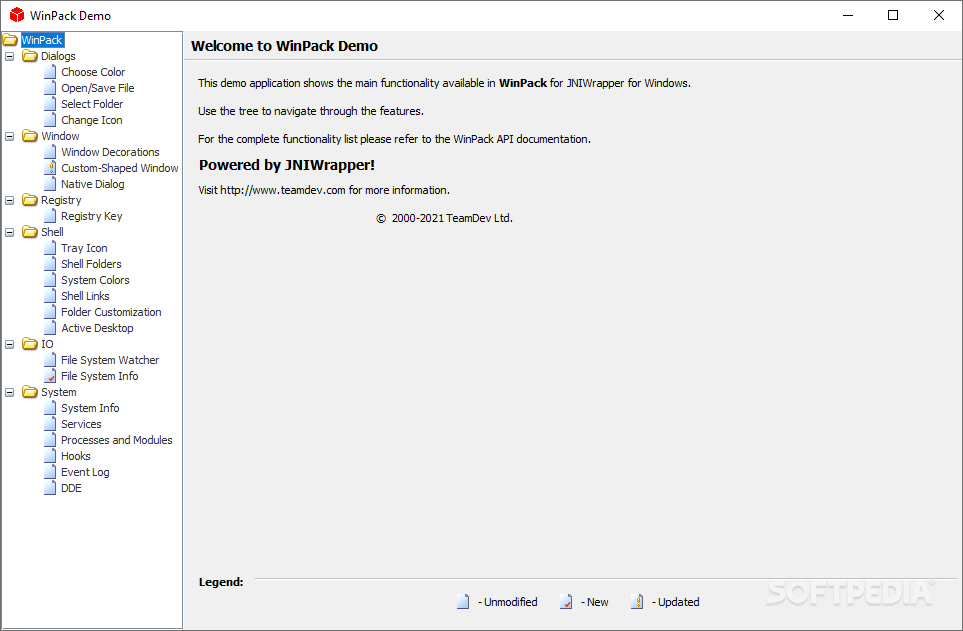This screenshot has height=631, width=963.
Task: Click the Registry folder icon
Action: [29, 200]
